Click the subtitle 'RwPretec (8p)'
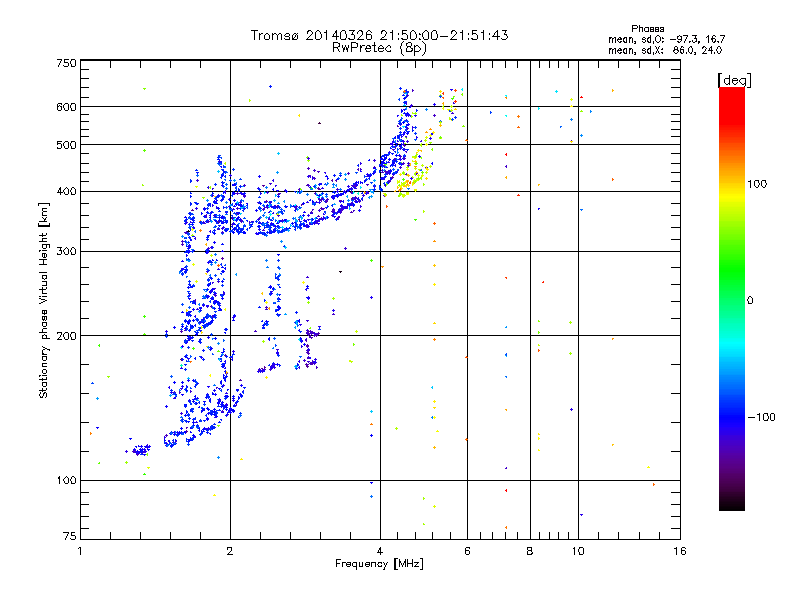The image size is (800, 600). [379, 48]
